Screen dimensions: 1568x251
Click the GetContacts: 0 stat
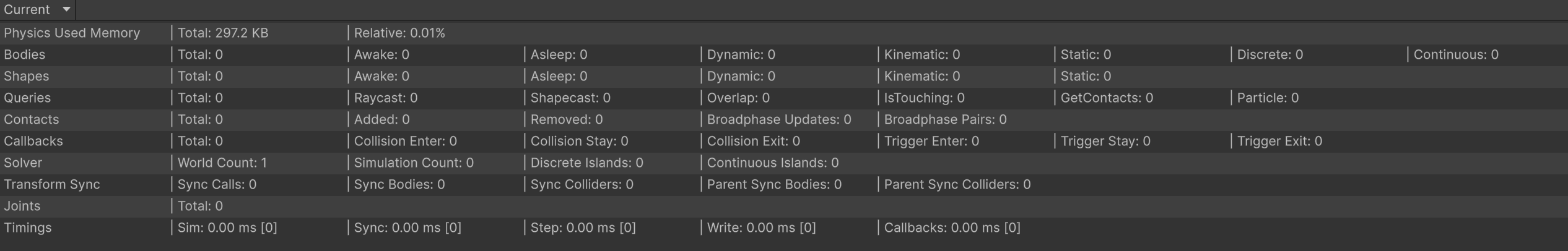(x=1107, y=98)
